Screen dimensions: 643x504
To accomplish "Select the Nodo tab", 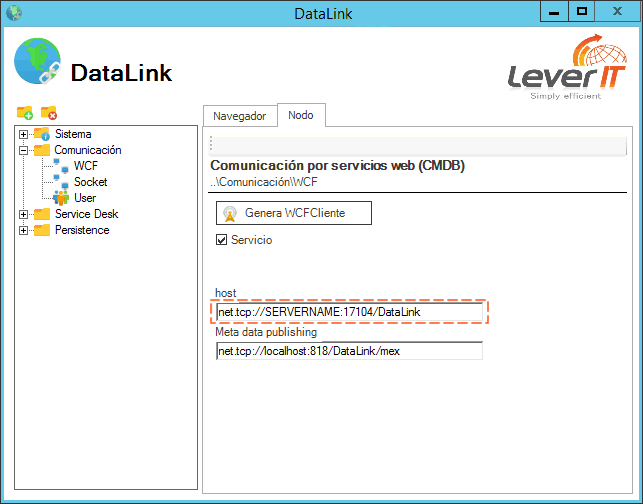I will (x=301, y=115).
